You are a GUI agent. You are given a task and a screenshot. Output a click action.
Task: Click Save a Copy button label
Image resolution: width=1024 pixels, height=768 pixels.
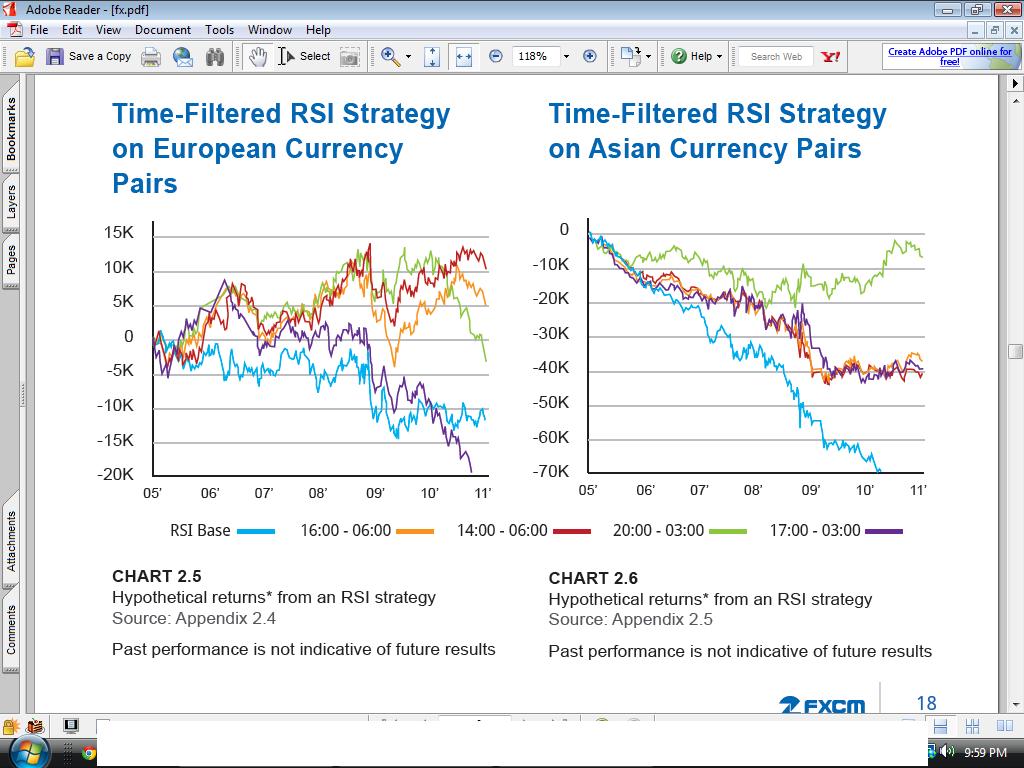(x=100, y=57)
